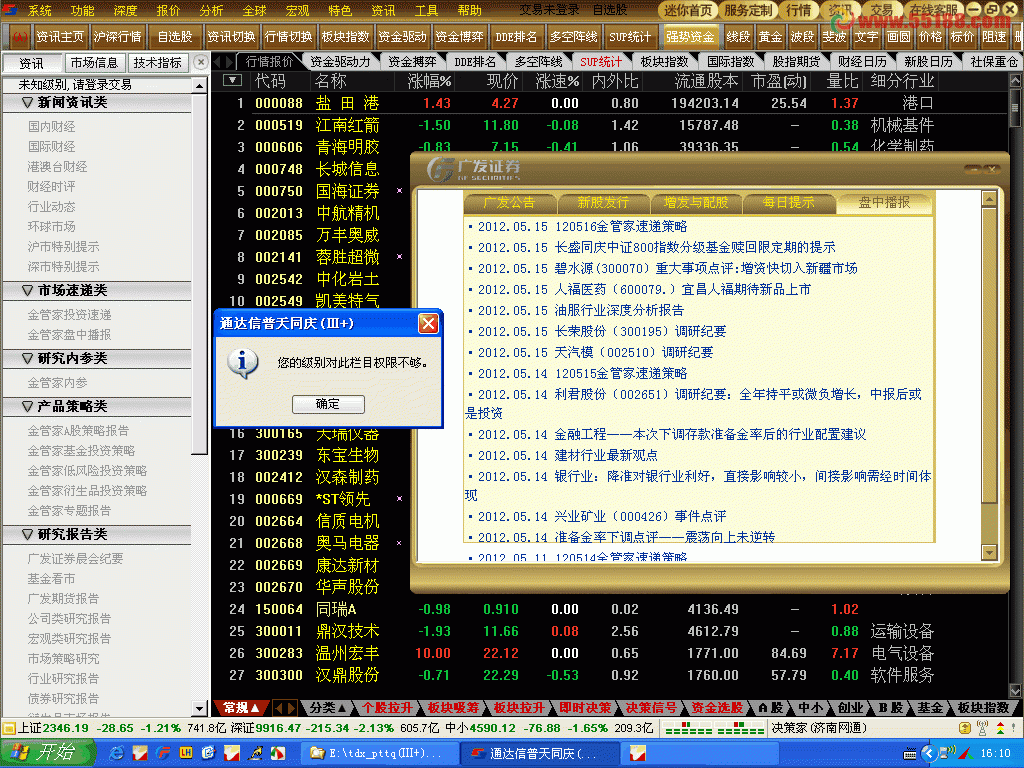Click the right arrow before the 分类 bottom tab
This screenshot has width=1024, height=768.
291,708
